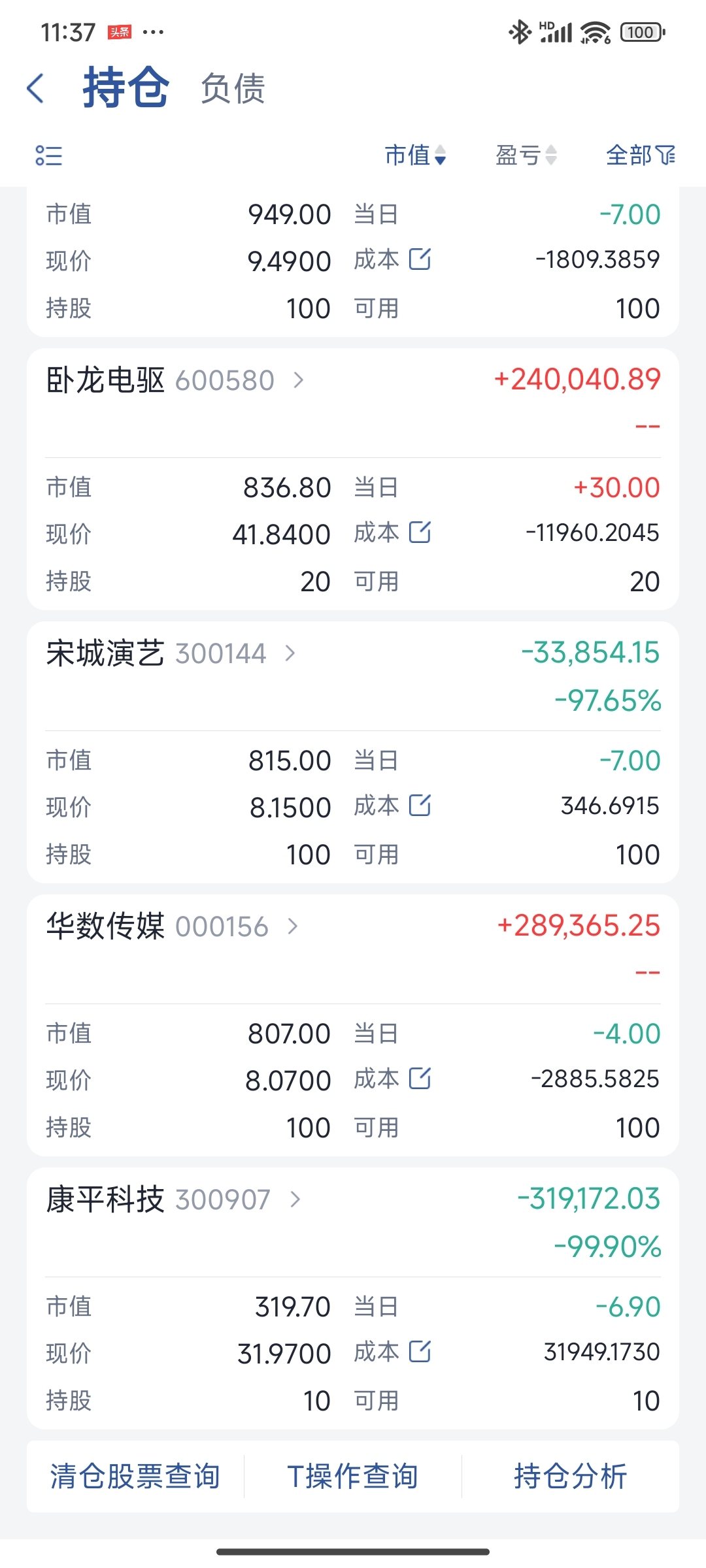Tap the 头条 notification icon in status bar
The image size is (706, 1568).
(120, 32)
